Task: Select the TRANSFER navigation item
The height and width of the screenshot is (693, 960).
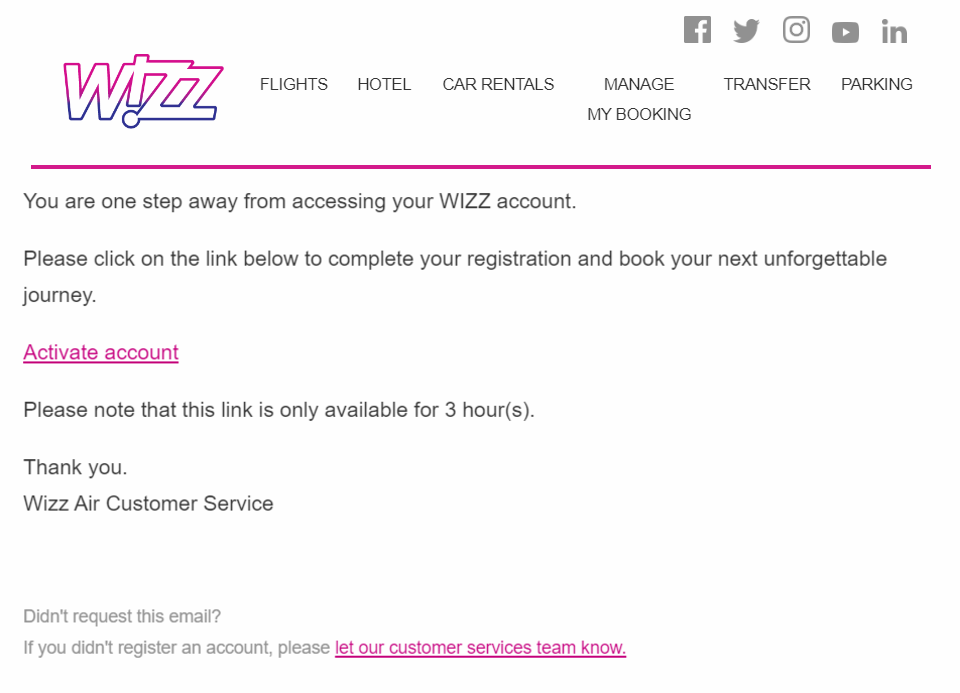Action: (x=767, y=84)
